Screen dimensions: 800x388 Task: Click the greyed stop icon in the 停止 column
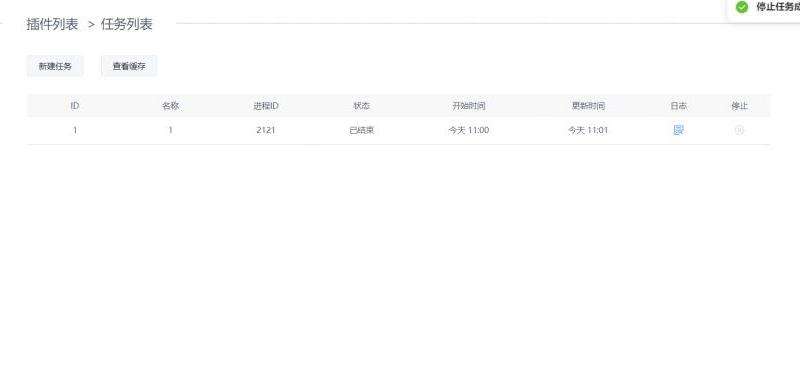point(739,130)
